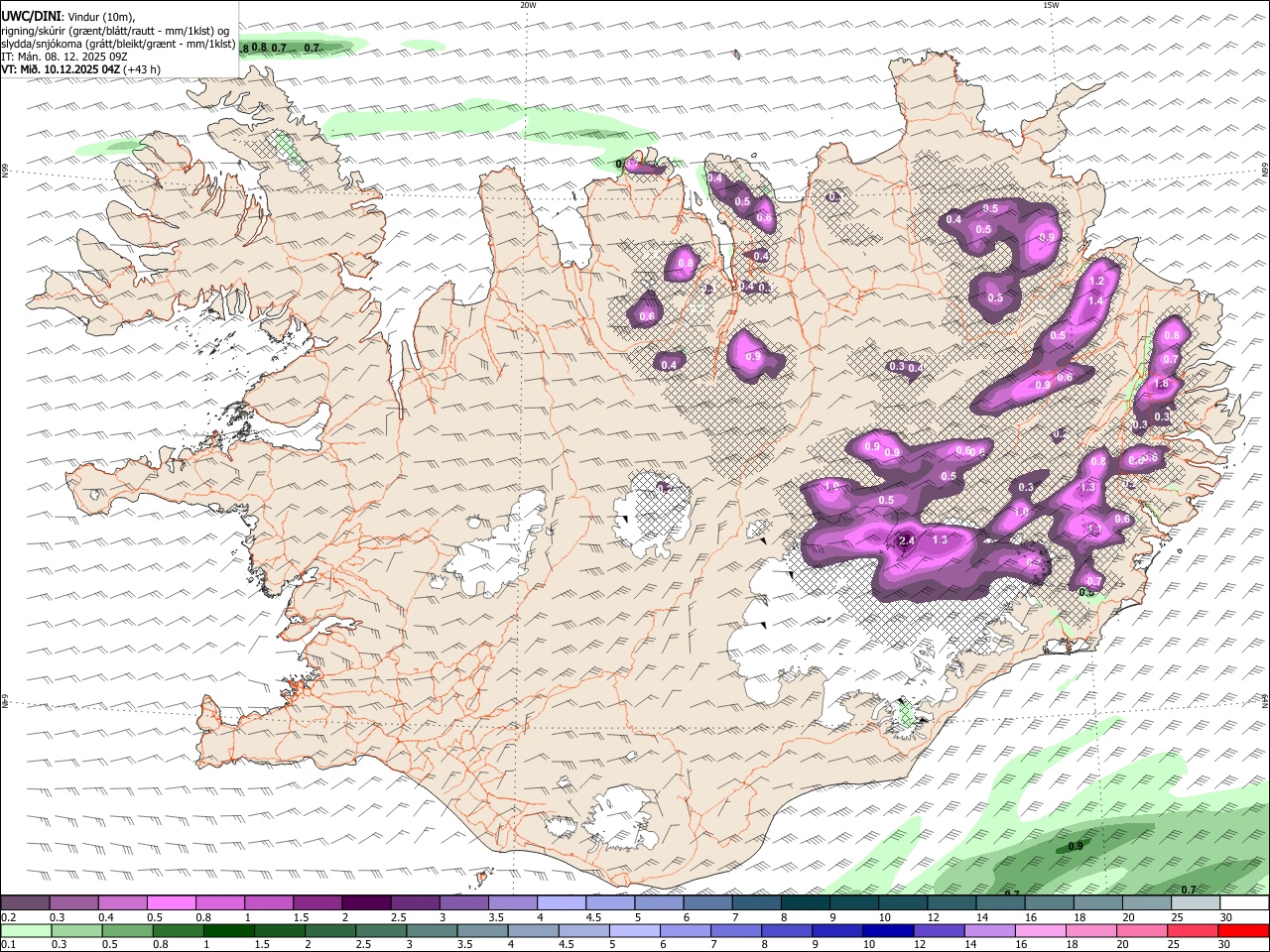1270x952 pixels.
Task: Click the red rain swatch between 25 and 30
Action: (x=1194, y=930)
